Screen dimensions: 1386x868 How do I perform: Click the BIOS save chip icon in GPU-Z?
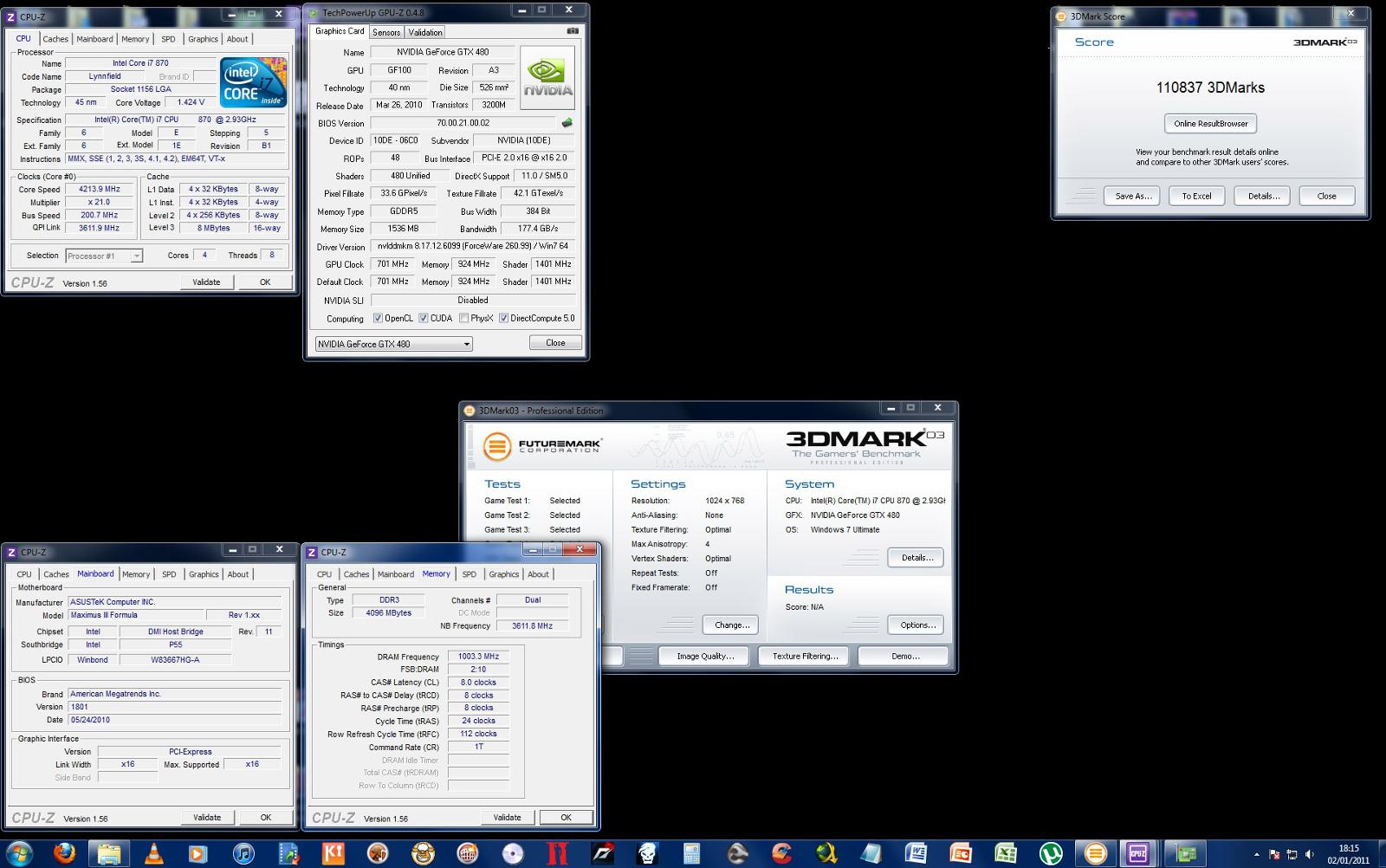point(567,123)
